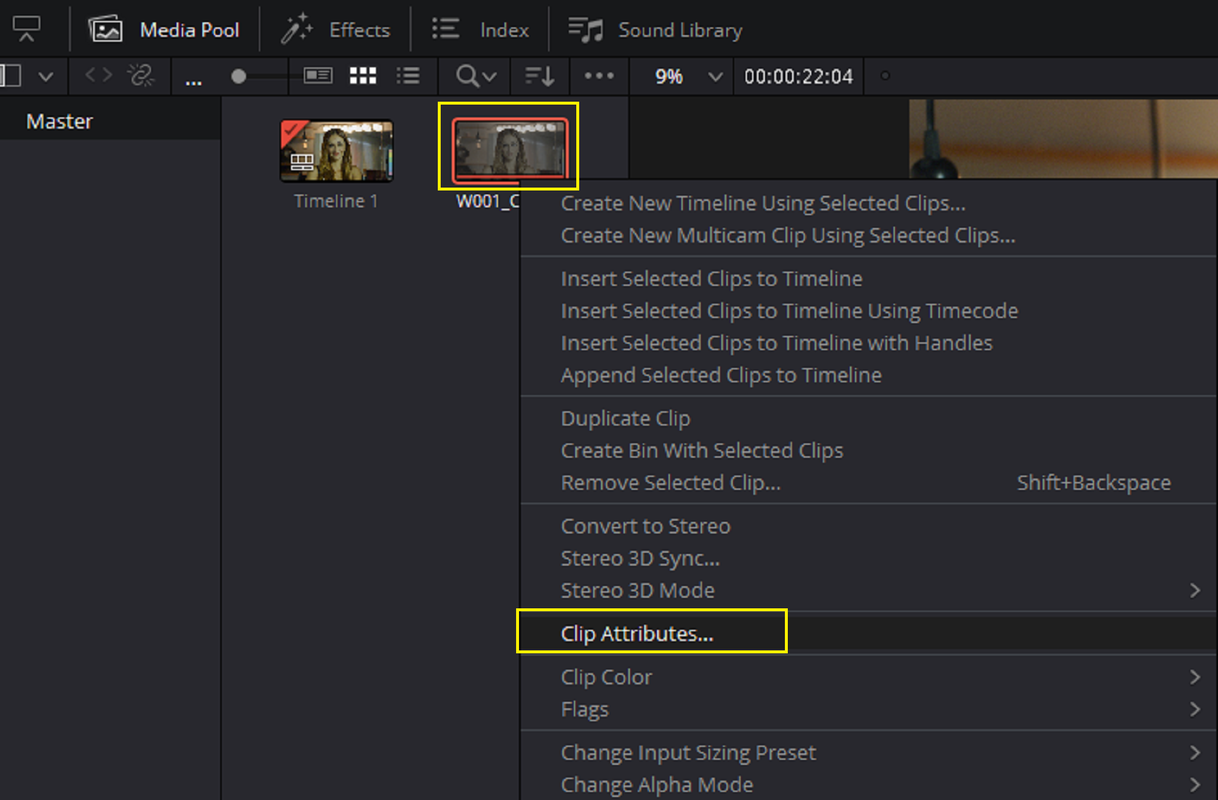Expand Change Alpha Mode submenu
This screenshot has width=1218, height=800.
tap(869, 784)
